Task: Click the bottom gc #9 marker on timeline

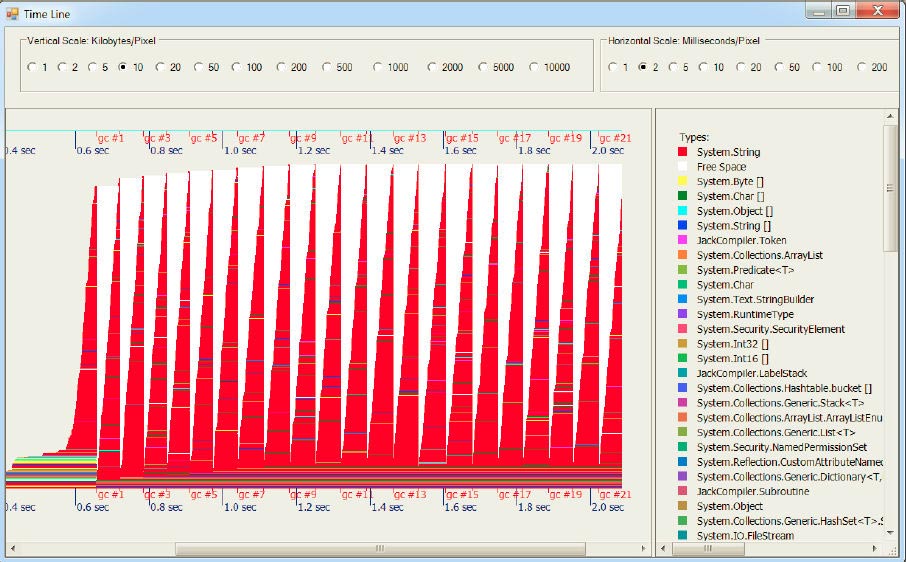Action: coord(303,494)
